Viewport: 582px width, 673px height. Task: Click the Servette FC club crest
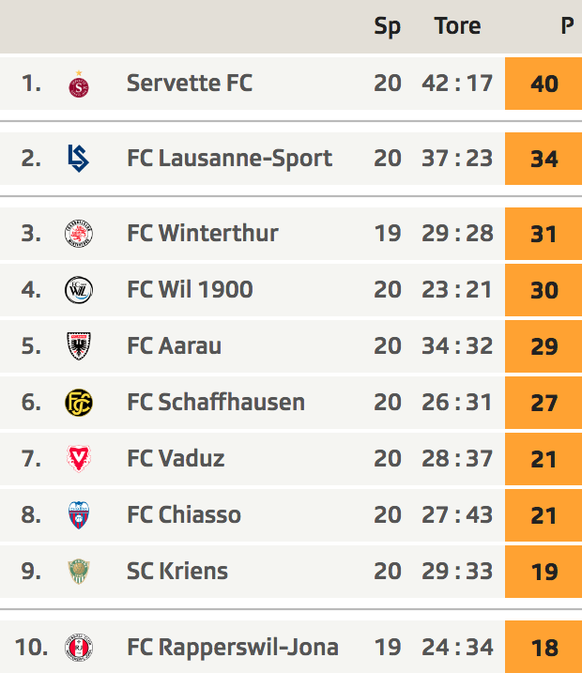coord(79,84)
